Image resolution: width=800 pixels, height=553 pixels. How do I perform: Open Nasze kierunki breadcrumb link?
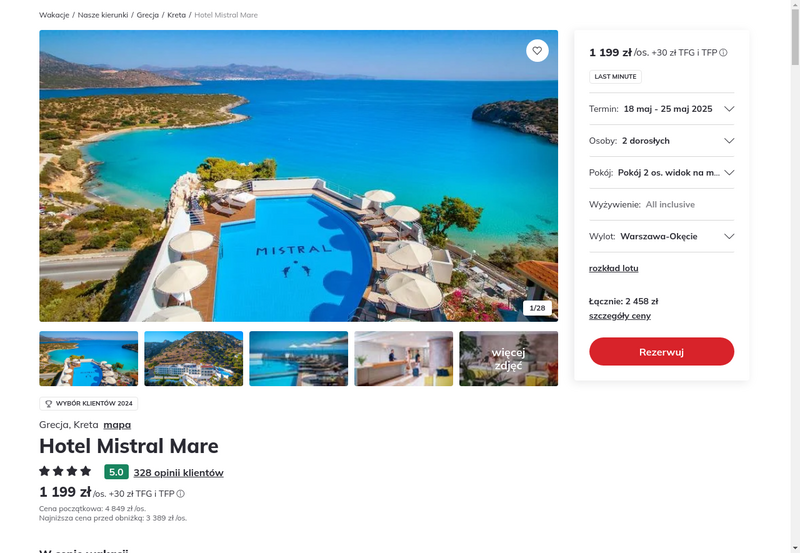click(x=103, y=15)
